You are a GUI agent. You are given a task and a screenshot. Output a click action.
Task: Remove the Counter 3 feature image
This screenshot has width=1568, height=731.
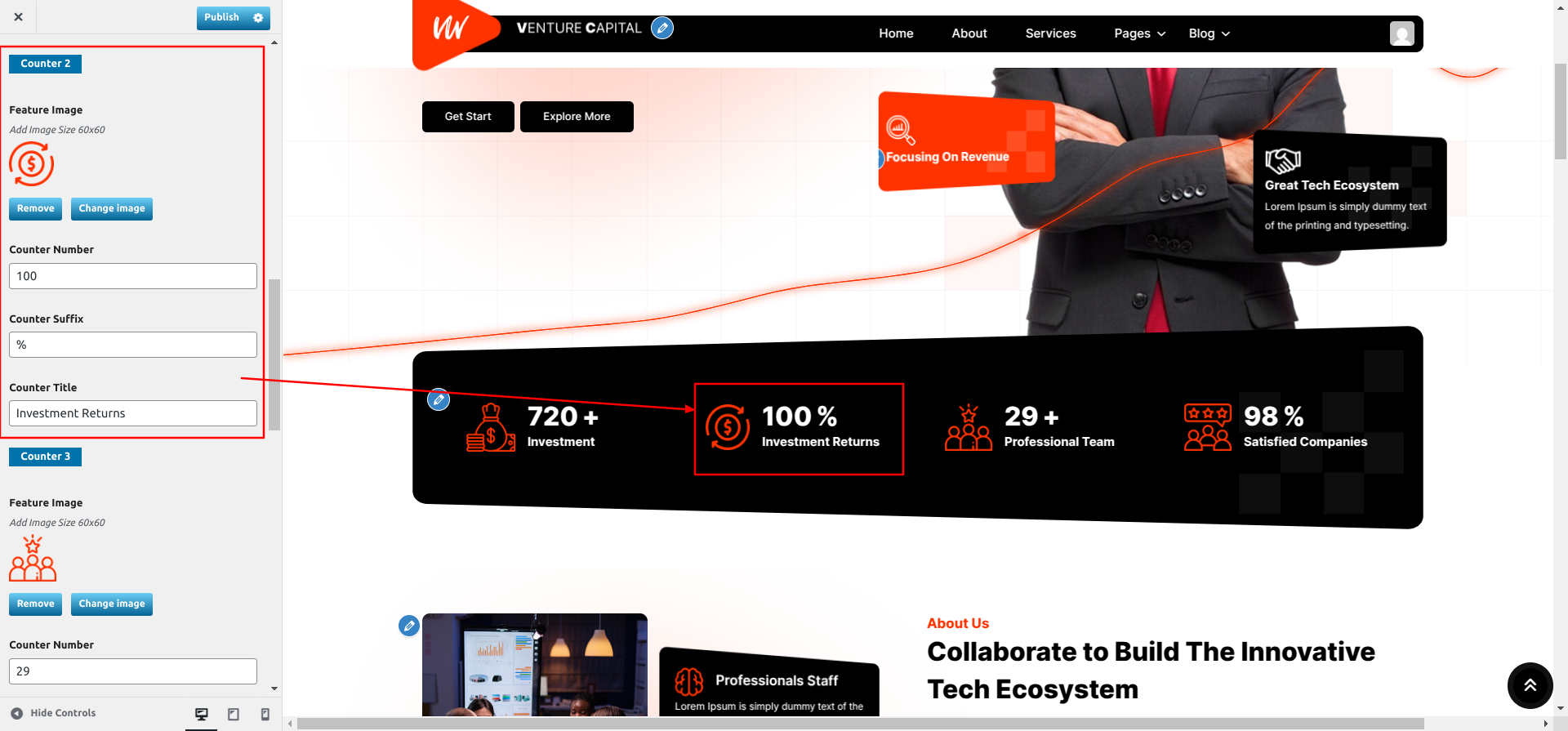[x=35, y=604]
